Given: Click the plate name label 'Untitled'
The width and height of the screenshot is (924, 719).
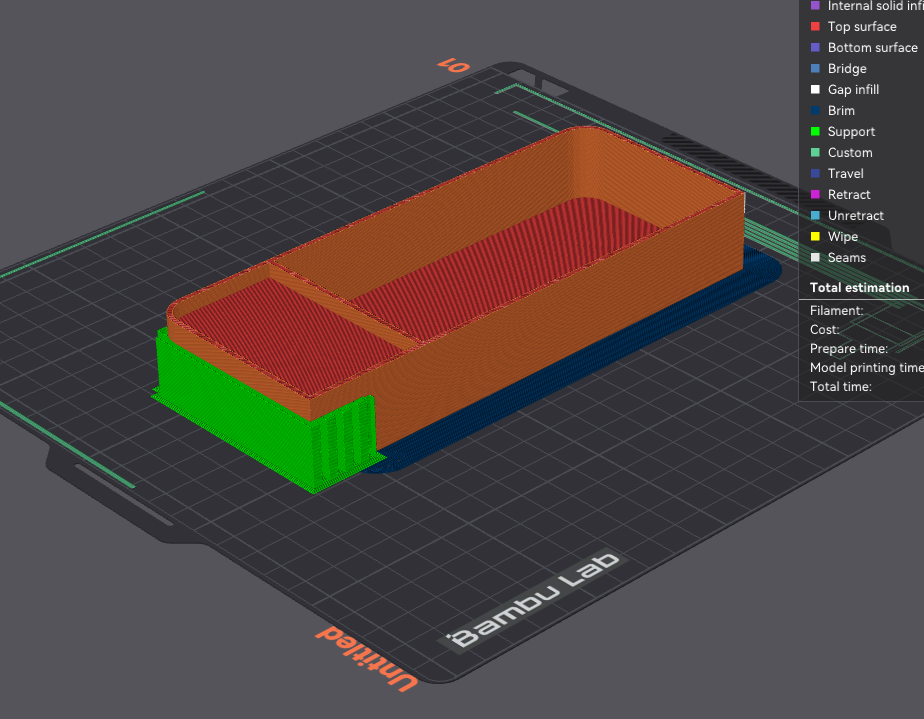Looking at the screenshot, I should pyautogui.click(x=367, y=659).
